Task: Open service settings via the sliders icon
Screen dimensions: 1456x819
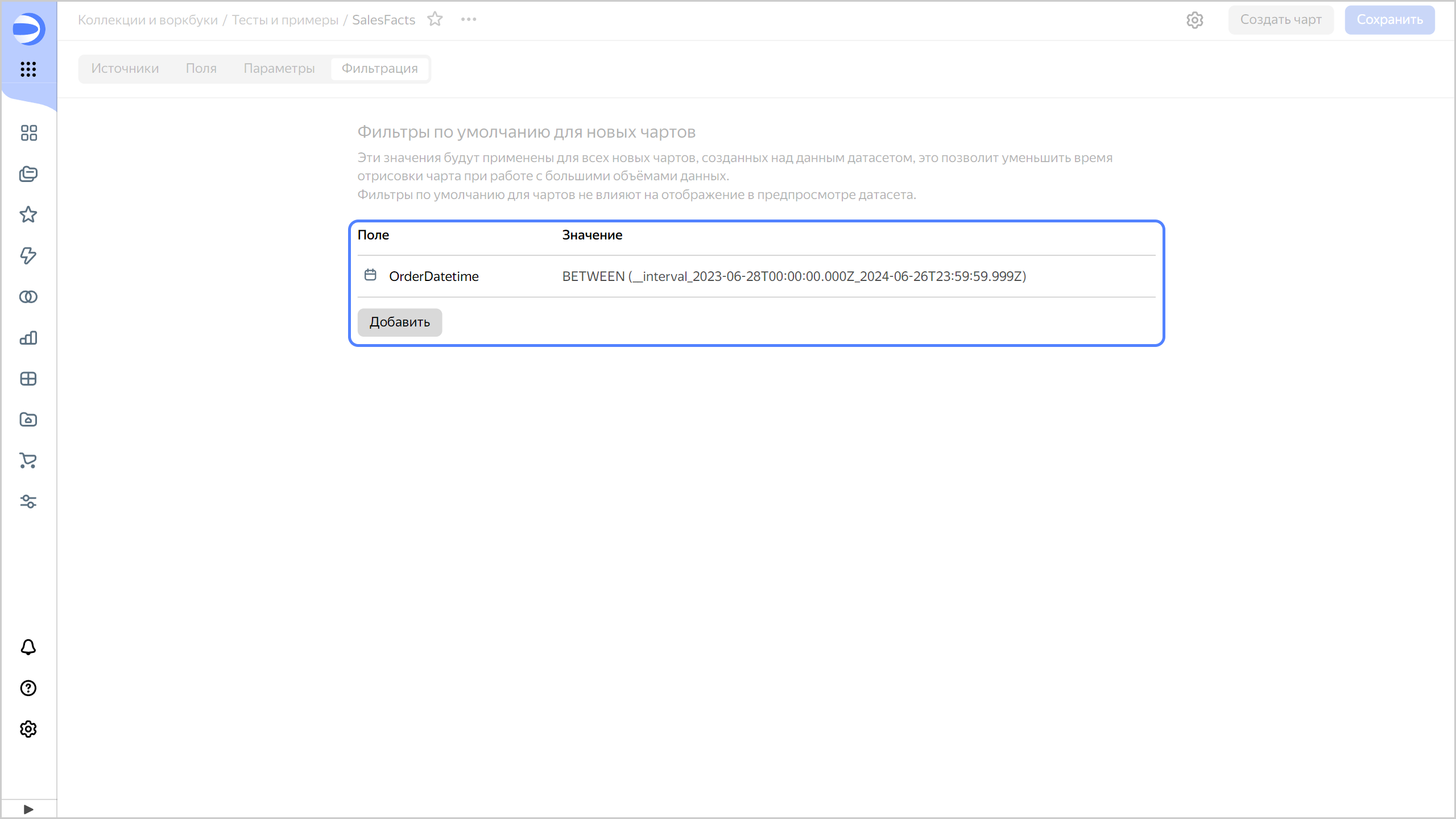Action: (x=28, y=502)
